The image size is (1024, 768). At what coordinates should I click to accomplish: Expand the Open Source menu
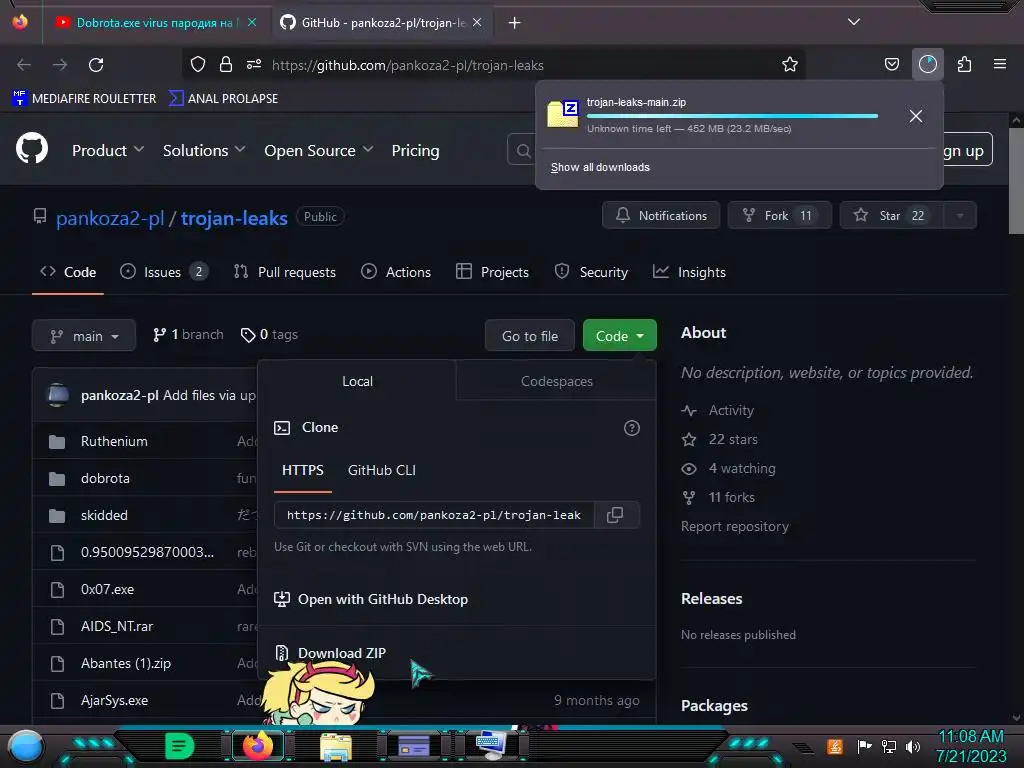click(319, 150)
